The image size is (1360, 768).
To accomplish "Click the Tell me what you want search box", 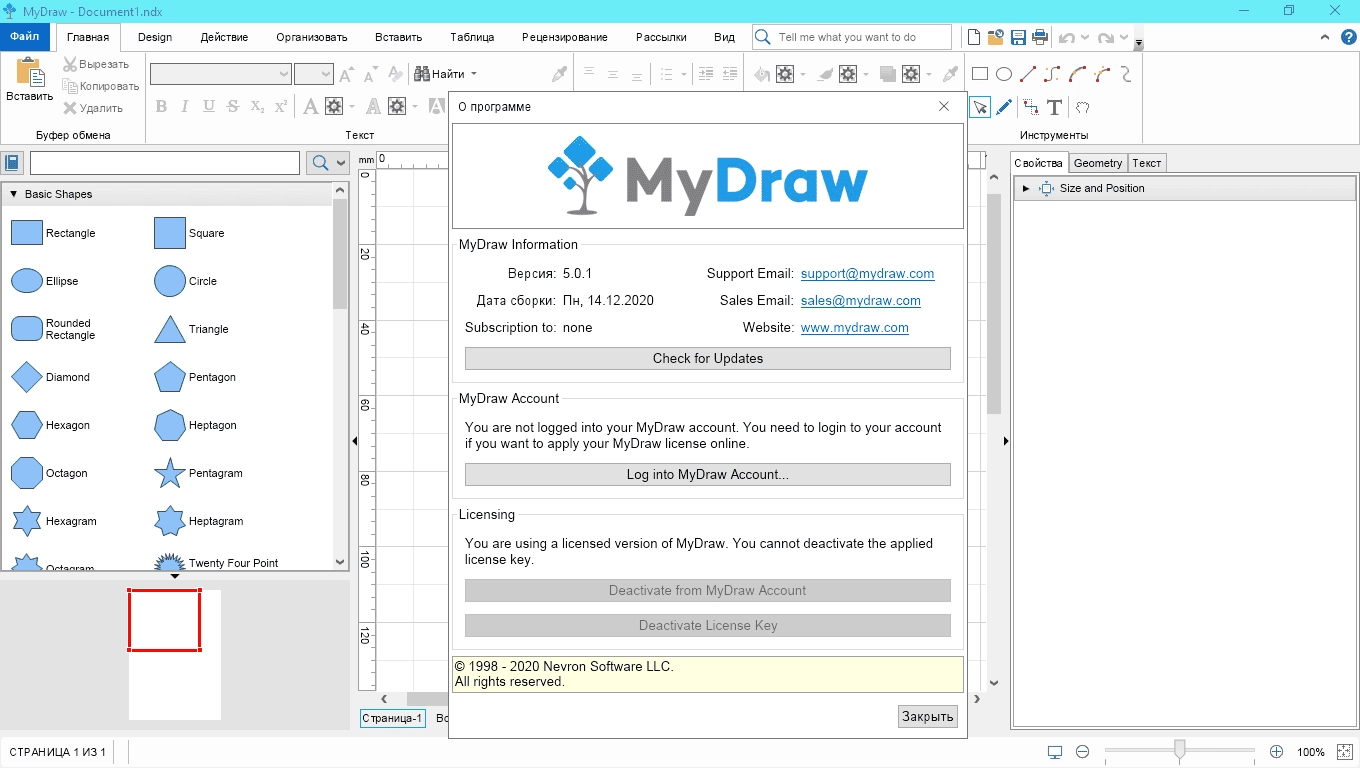I will [852, 37].
